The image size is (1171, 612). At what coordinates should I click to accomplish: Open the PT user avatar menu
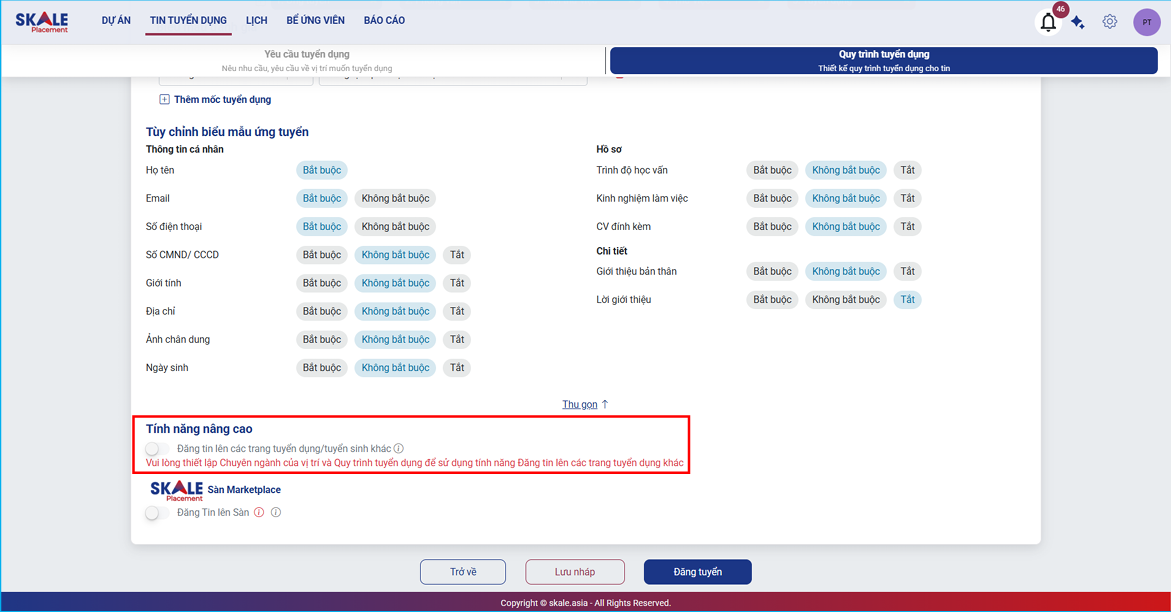click(x=1147, y=22)
